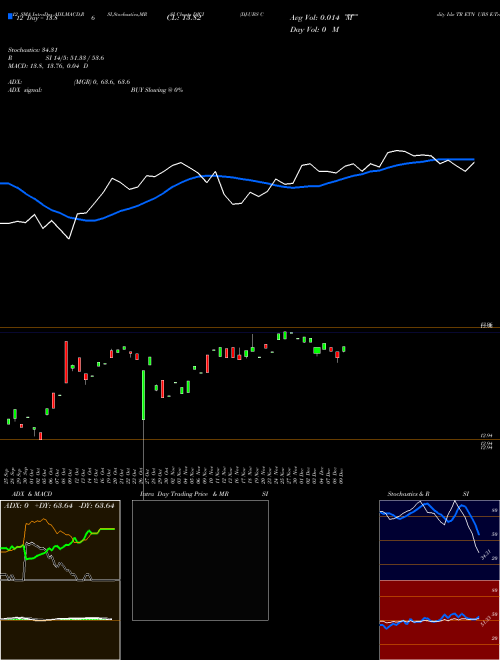Image resolution: width=500 pixels, height=660 pixels.
Task: Click the 'Stochastics & R SI' panel title
Action: click(x=428, y=494)
